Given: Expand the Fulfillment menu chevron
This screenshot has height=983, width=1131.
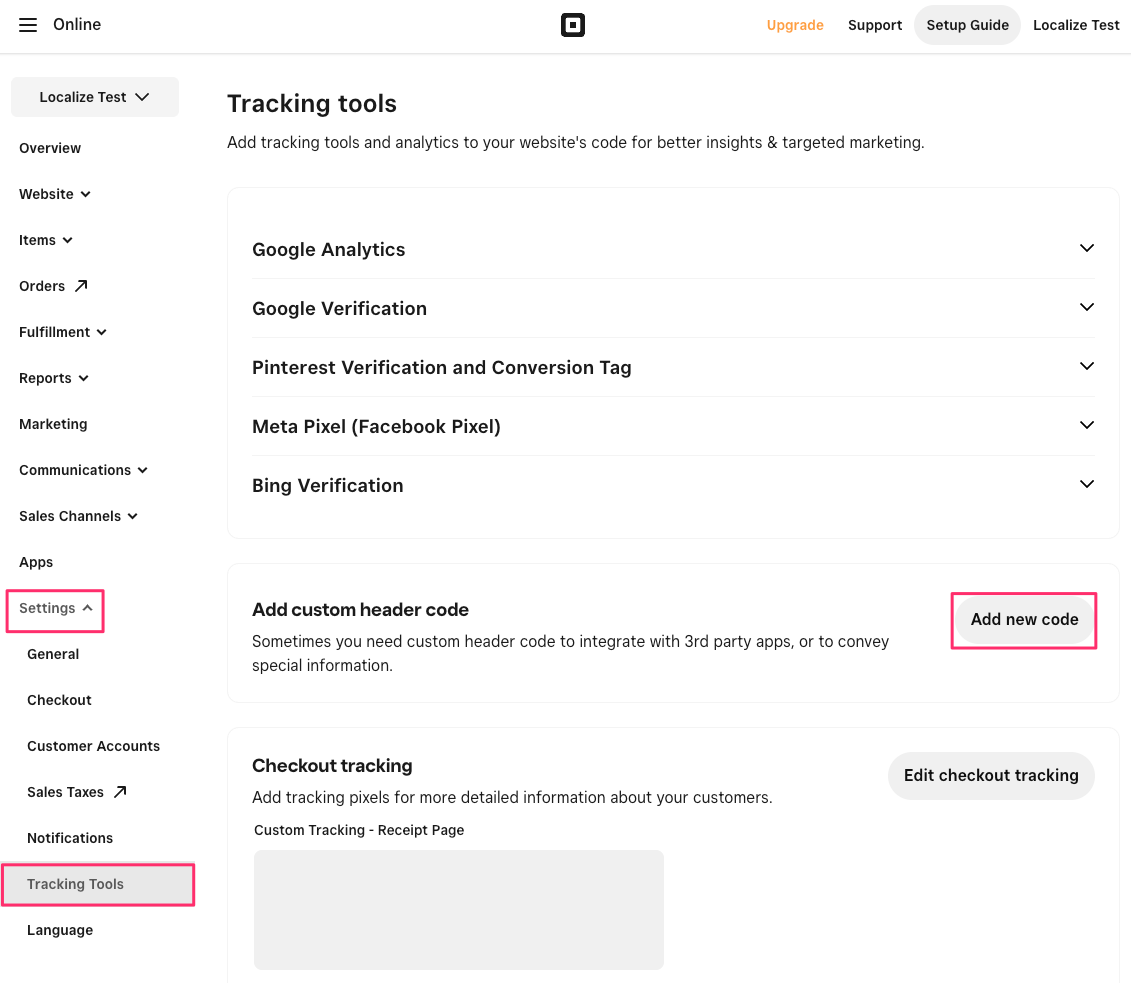Looking at the screenshot, I should coord(102,332).
